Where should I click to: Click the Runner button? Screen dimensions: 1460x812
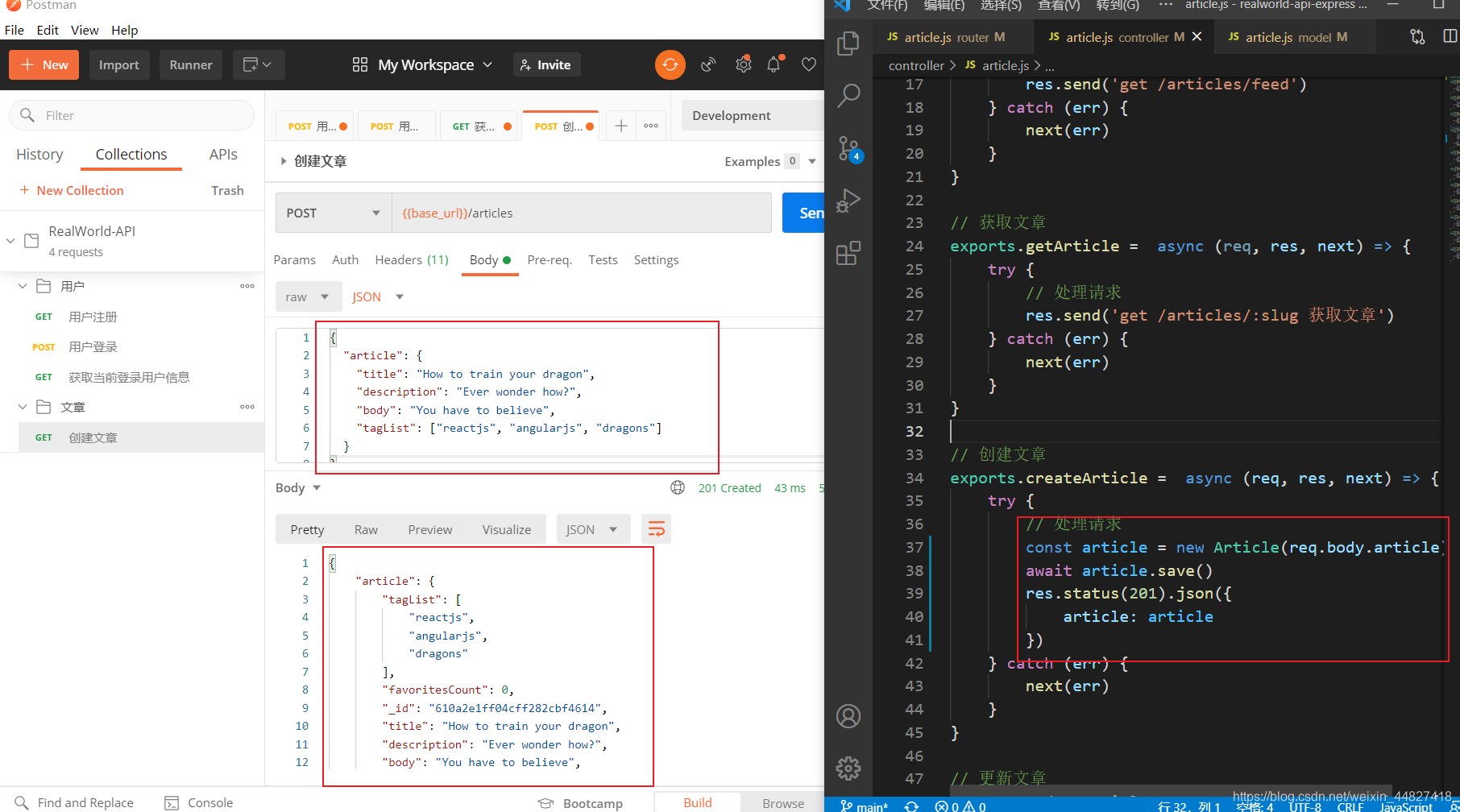click(x=191, y=64)
